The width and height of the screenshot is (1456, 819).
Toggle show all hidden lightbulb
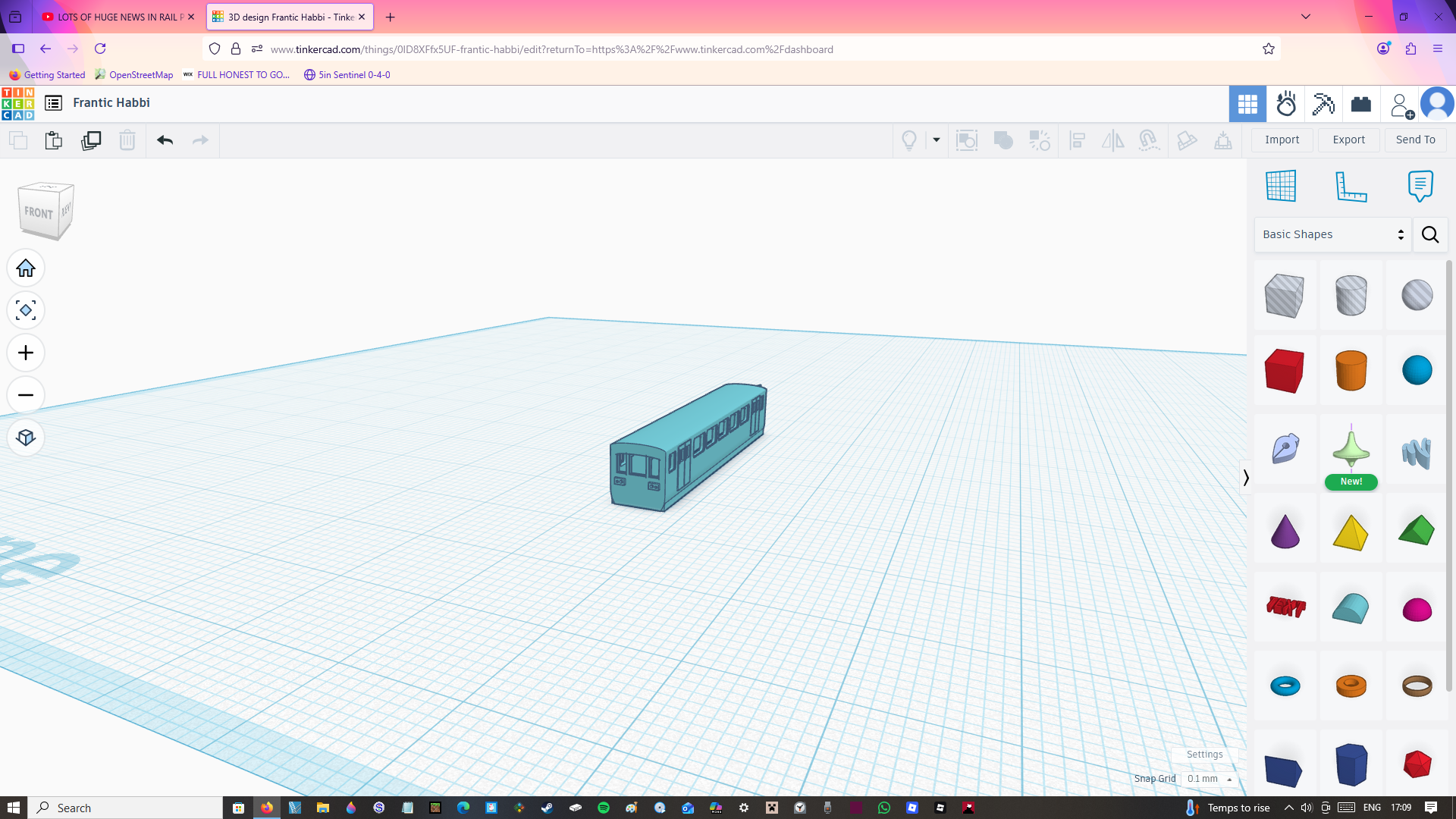[908, 140]
